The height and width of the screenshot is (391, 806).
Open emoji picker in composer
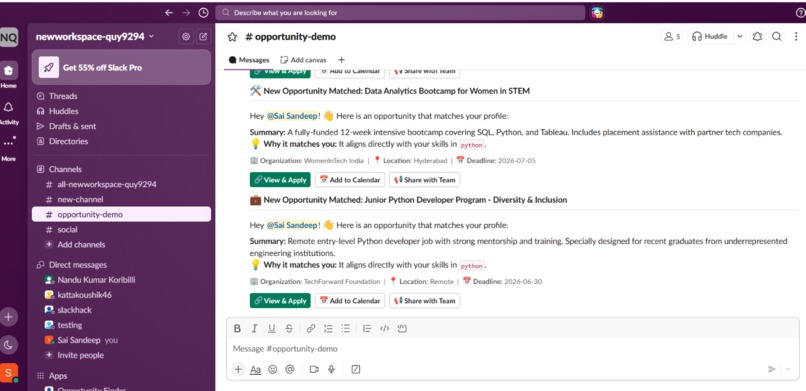(273, 369)
